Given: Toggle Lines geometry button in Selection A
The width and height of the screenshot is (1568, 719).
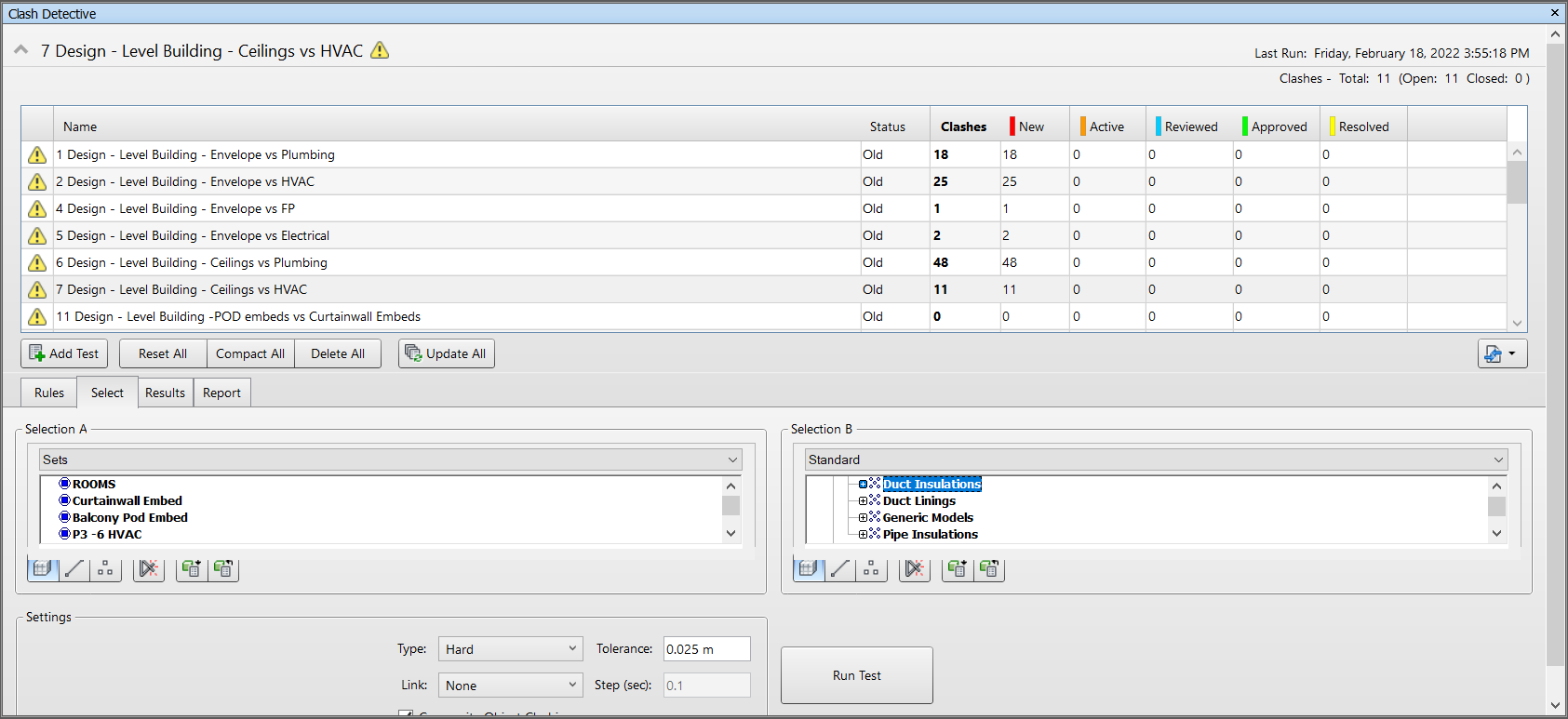Looking at the screenshot, I should click(74, 568).
